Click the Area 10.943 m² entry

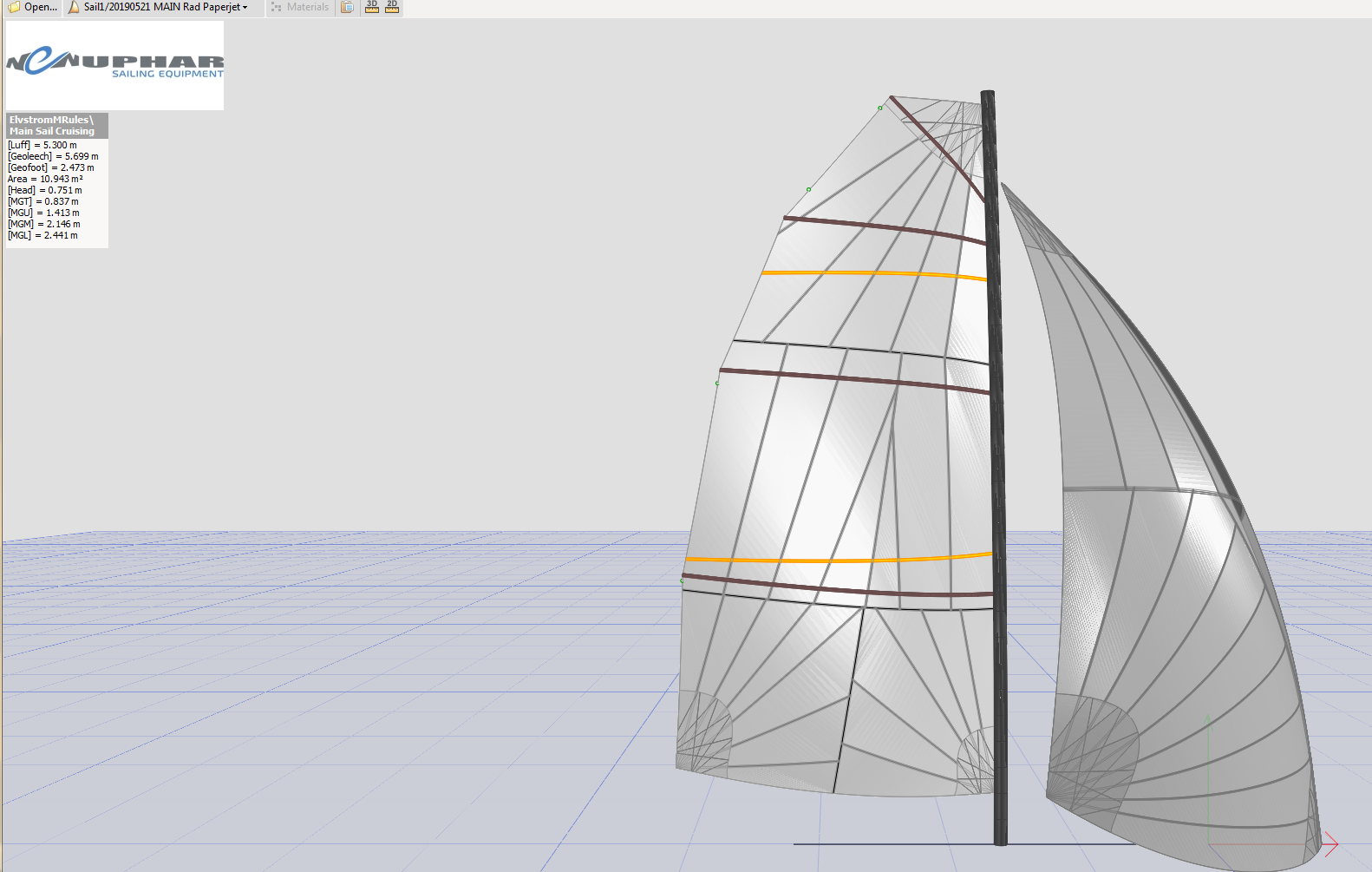click(45, 179)
